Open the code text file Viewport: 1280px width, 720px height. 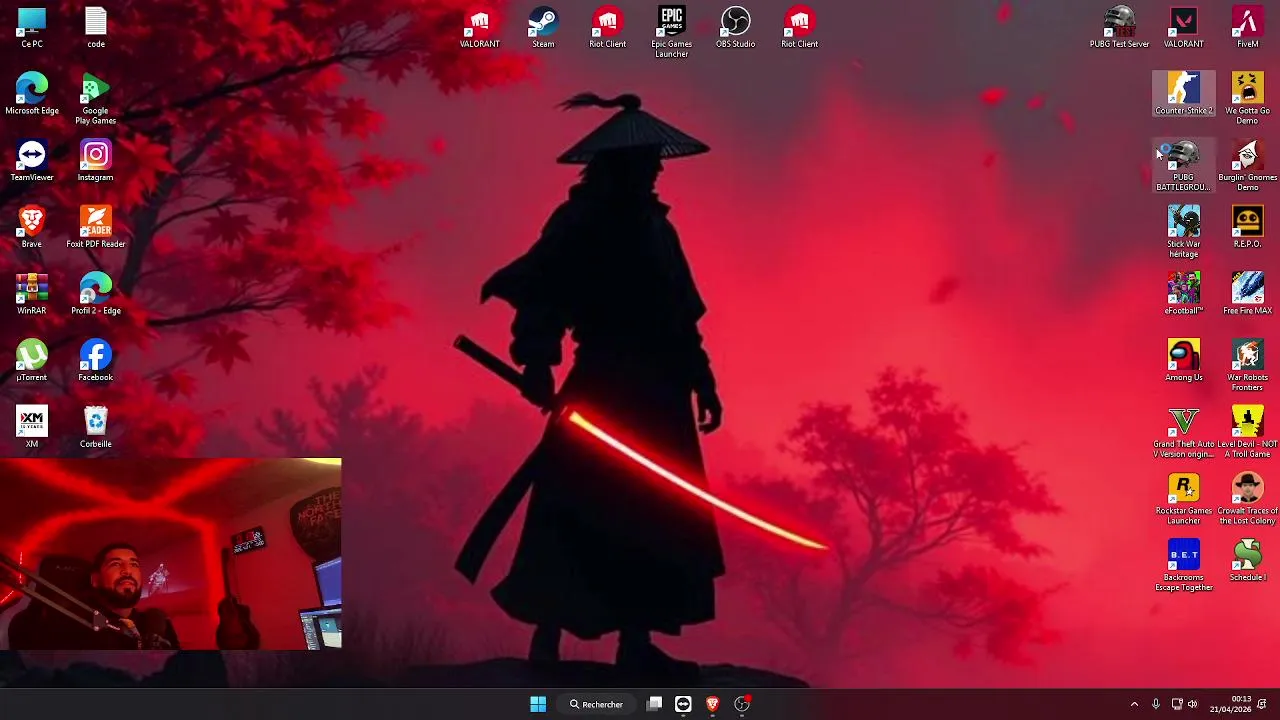(96, 28)
